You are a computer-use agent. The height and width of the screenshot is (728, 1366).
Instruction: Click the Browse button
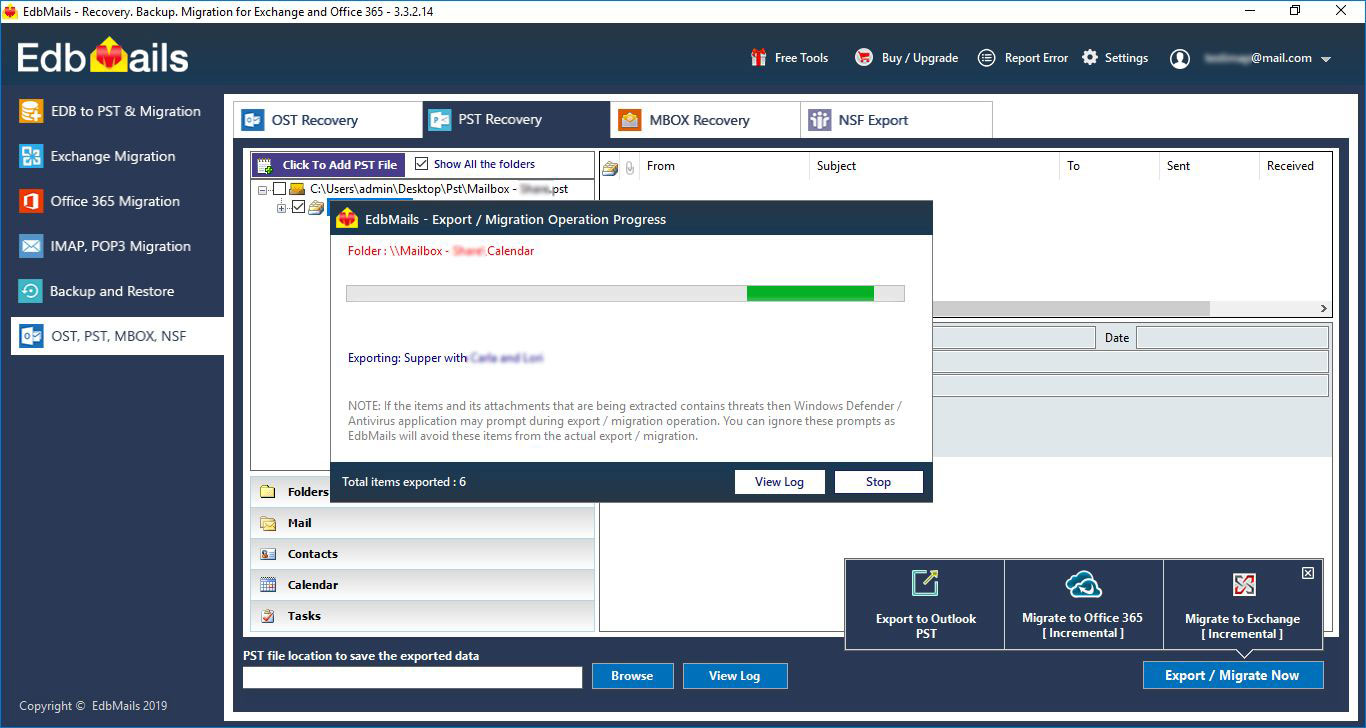(x=632, y=676)
